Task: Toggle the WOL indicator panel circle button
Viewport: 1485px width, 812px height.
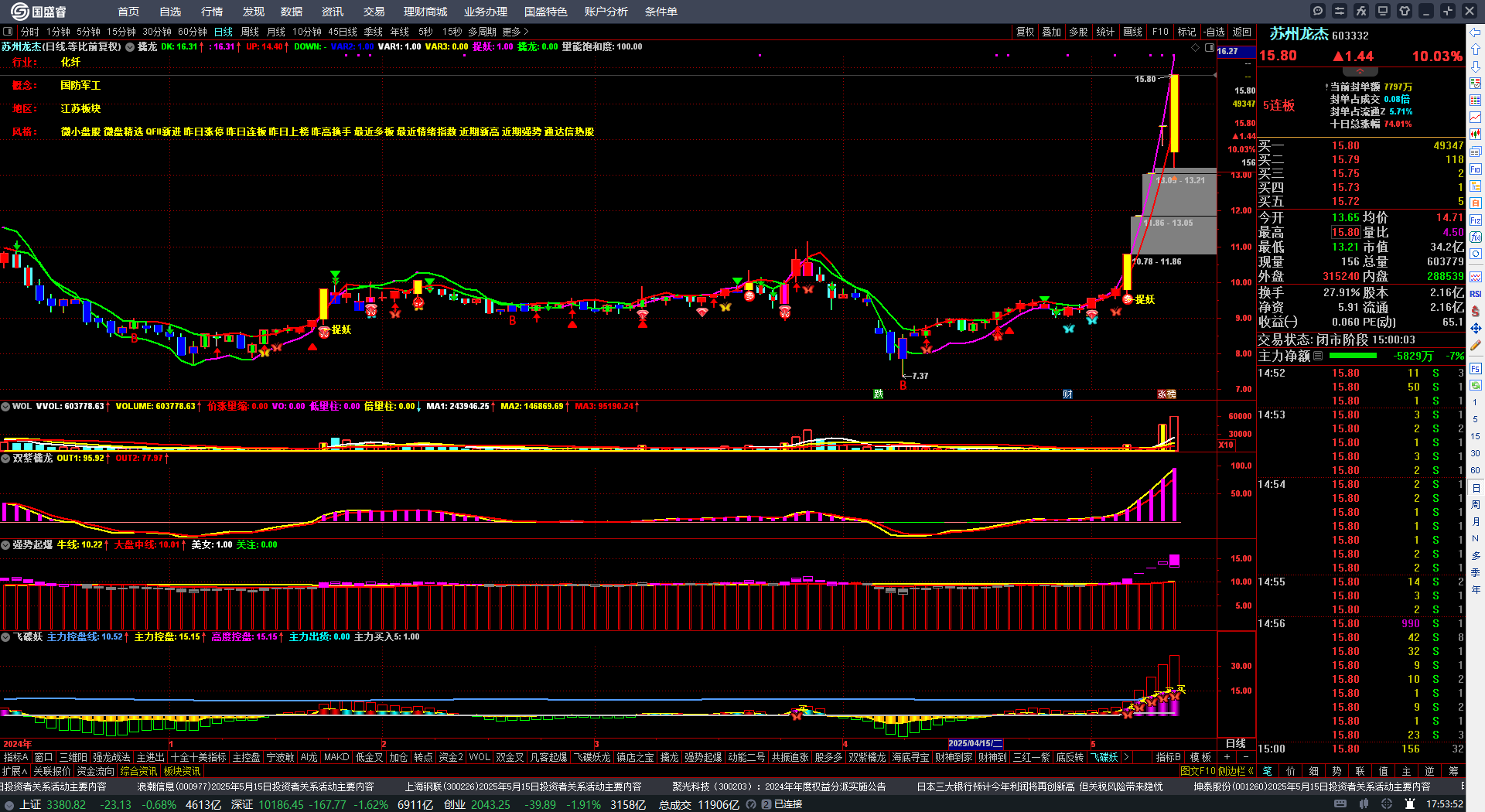Action: (x=5, y=406)
